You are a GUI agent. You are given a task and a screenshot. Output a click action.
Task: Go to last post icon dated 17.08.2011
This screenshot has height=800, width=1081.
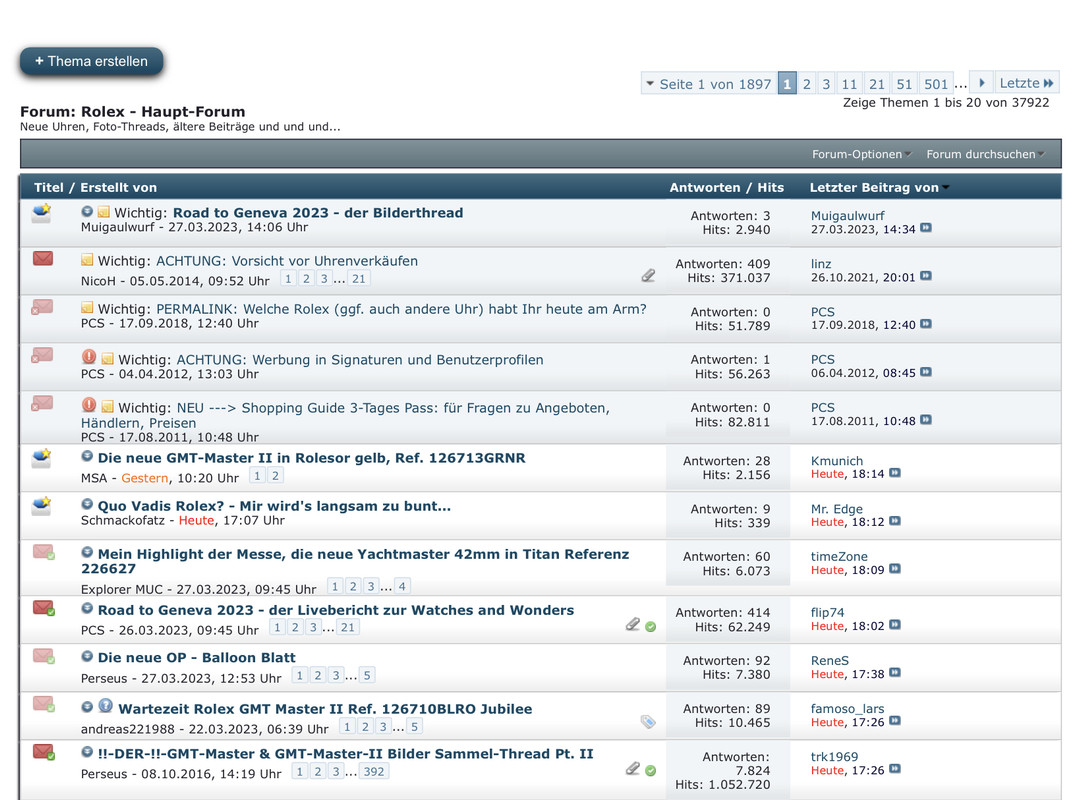(x=926, y=420)
